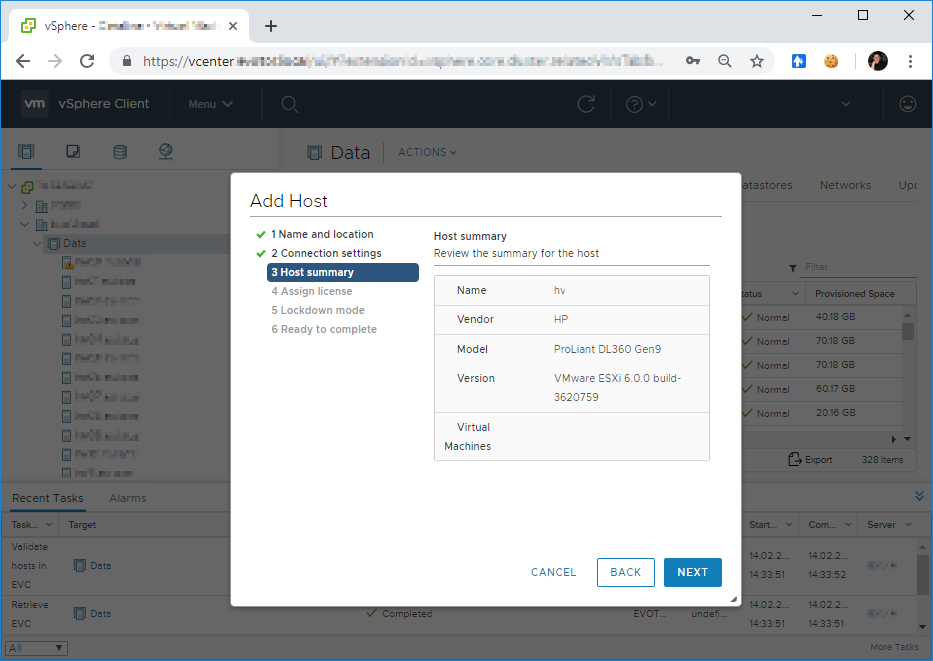The image size is (933, 661).
Task: Switch to the Datastores tab
Action: [x=768, y=185]
